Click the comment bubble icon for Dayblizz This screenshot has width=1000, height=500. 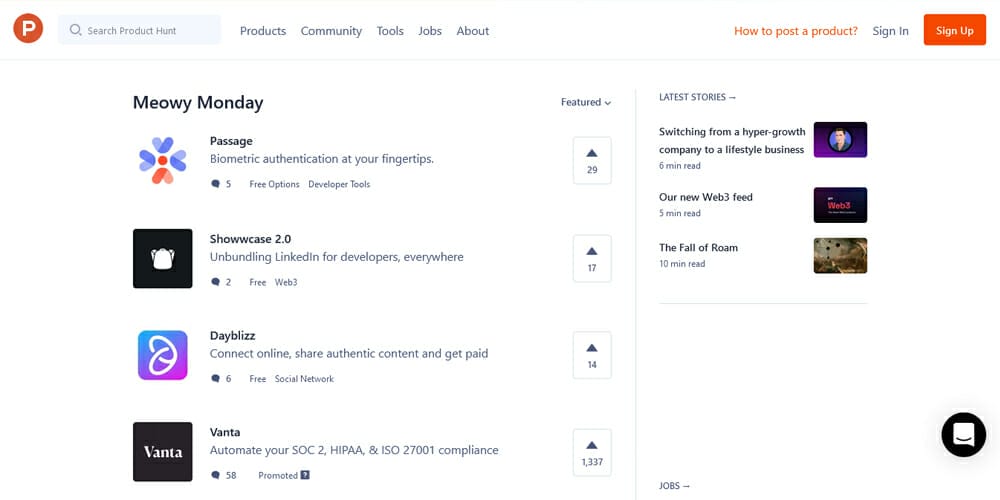click(x=216, y=379)
